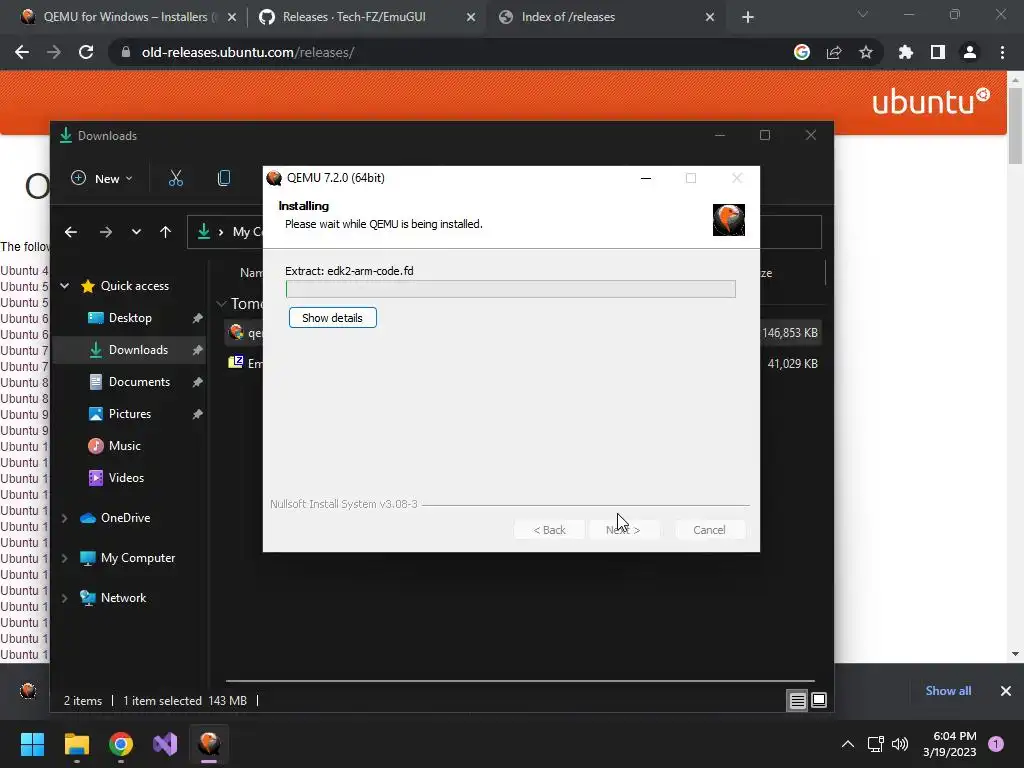
Task: Open Documents in Quick access
Action: [x=139, y=382]
